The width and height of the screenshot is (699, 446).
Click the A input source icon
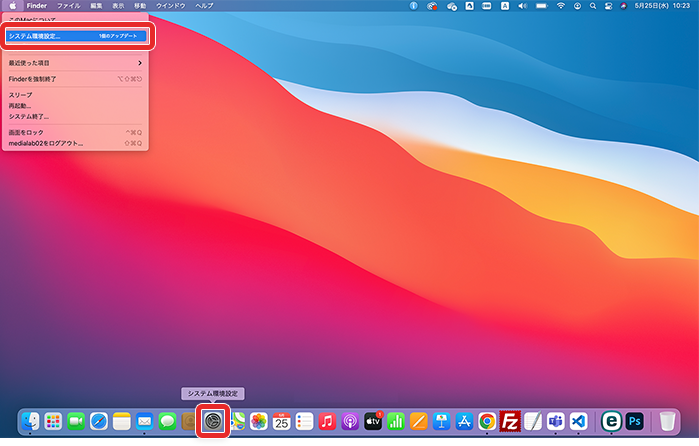tap(504, 6)
